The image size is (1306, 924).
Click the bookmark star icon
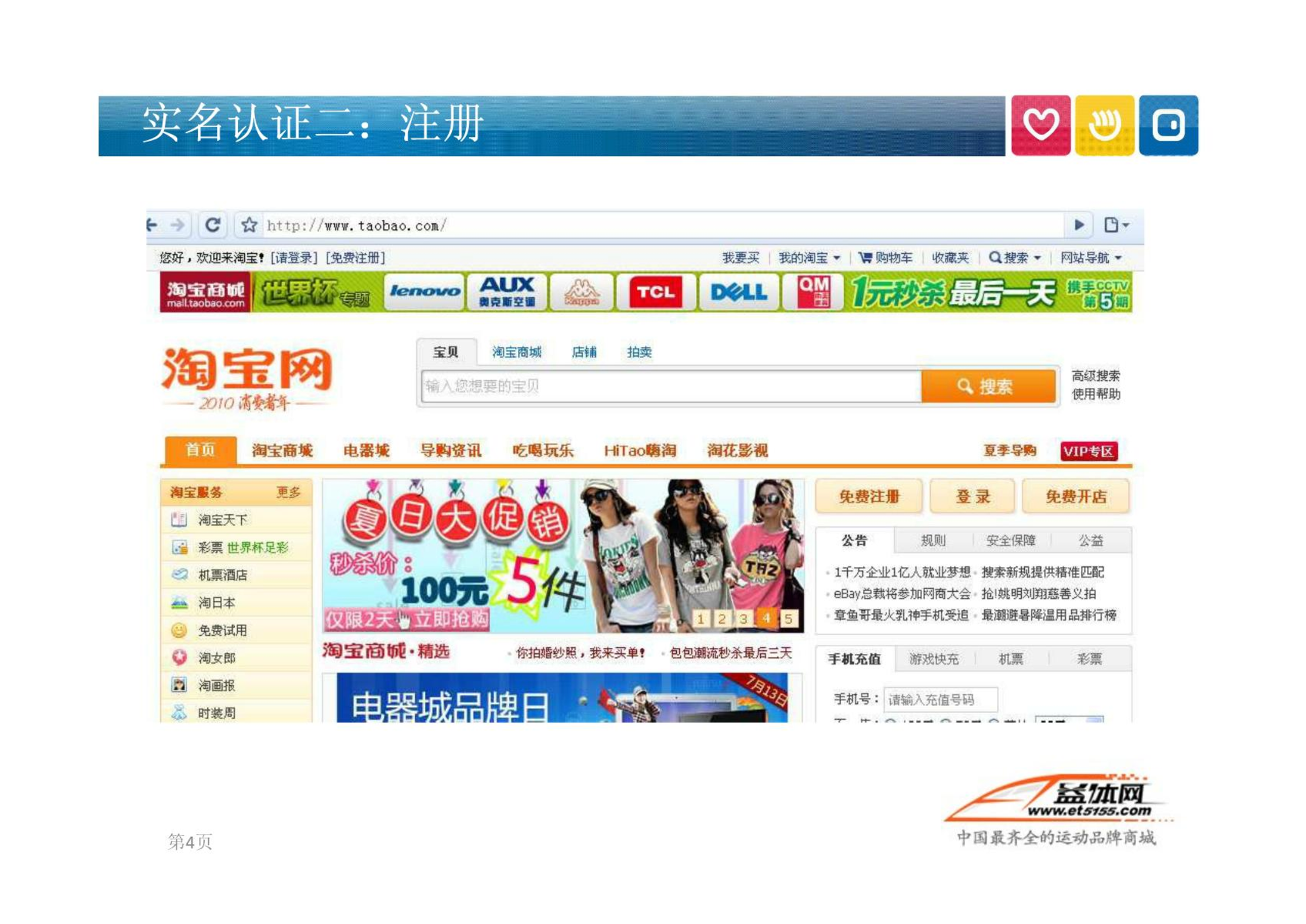point(249,225)
